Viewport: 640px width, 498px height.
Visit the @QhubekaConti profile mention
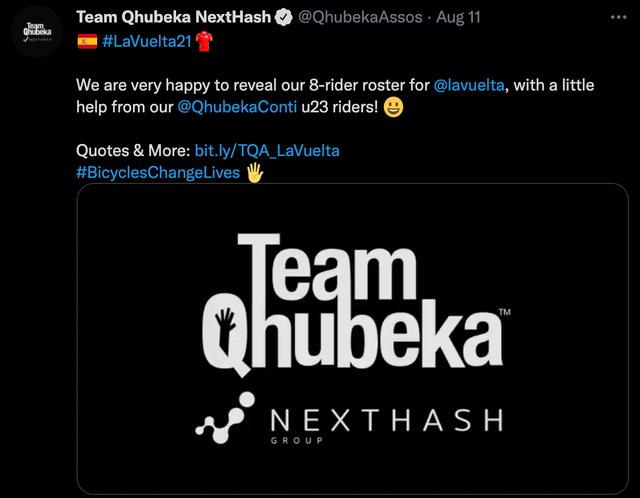click(x=237, y=107)
